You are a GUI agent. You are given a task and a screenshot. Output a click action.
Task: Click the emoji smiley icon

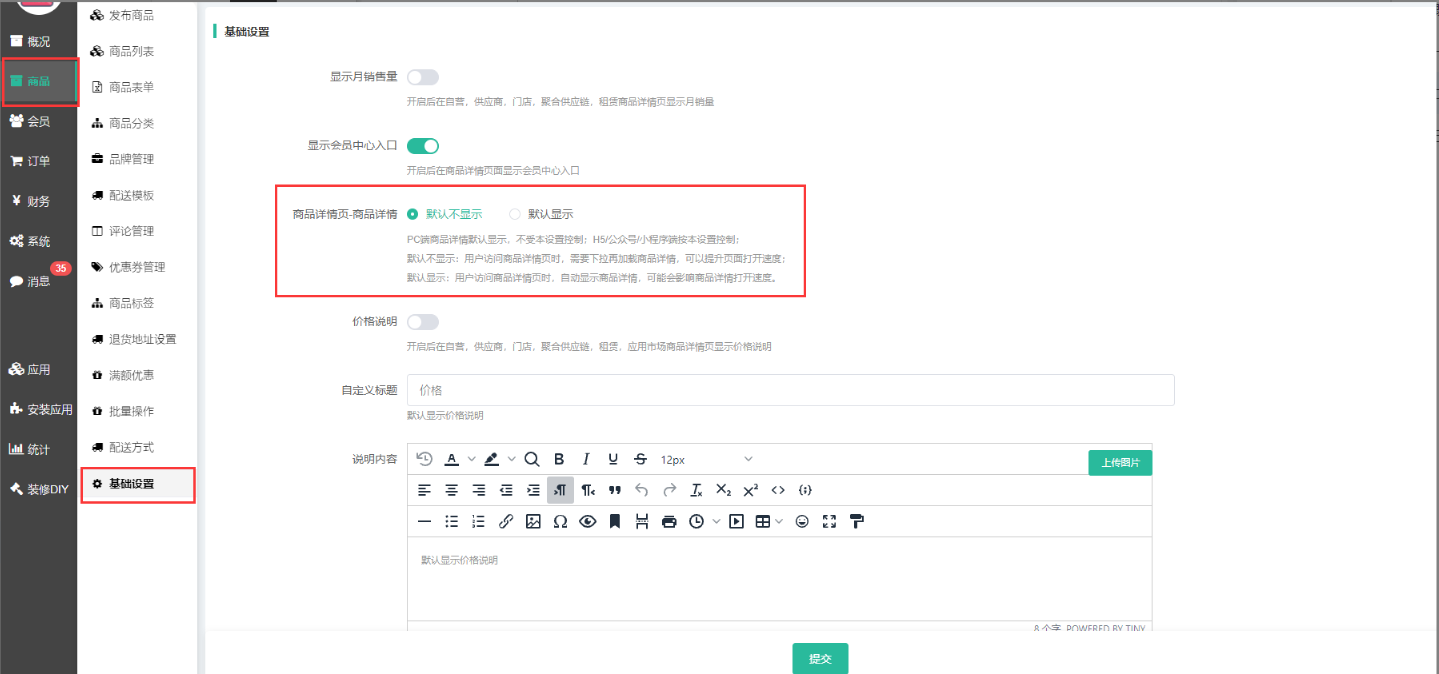coord(802,521)
